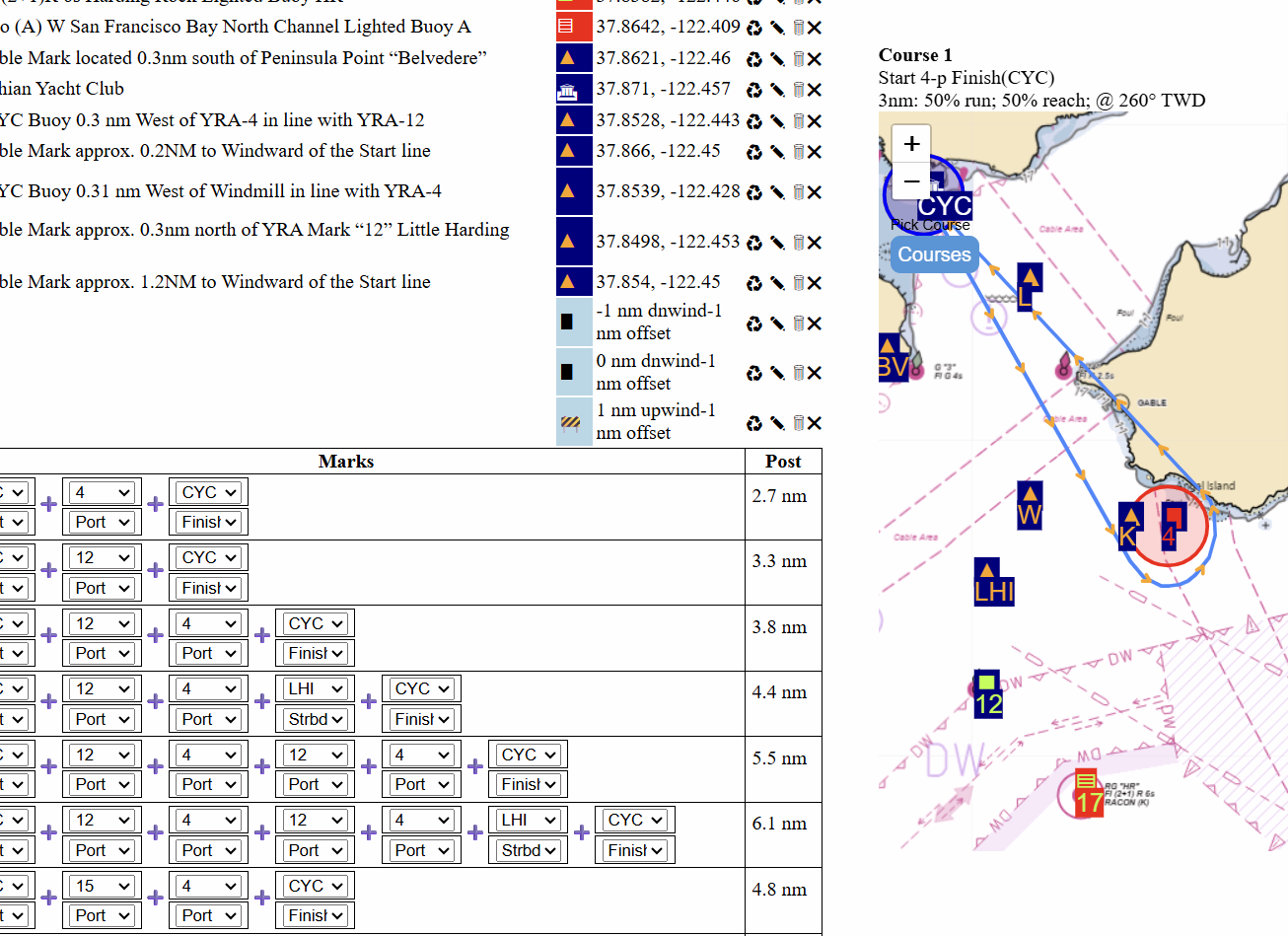The image size is (1288, 936).
Task: Click X icon for '-1 nm dnwind-1 nm offset'
Action: click(x=815, y=324)
